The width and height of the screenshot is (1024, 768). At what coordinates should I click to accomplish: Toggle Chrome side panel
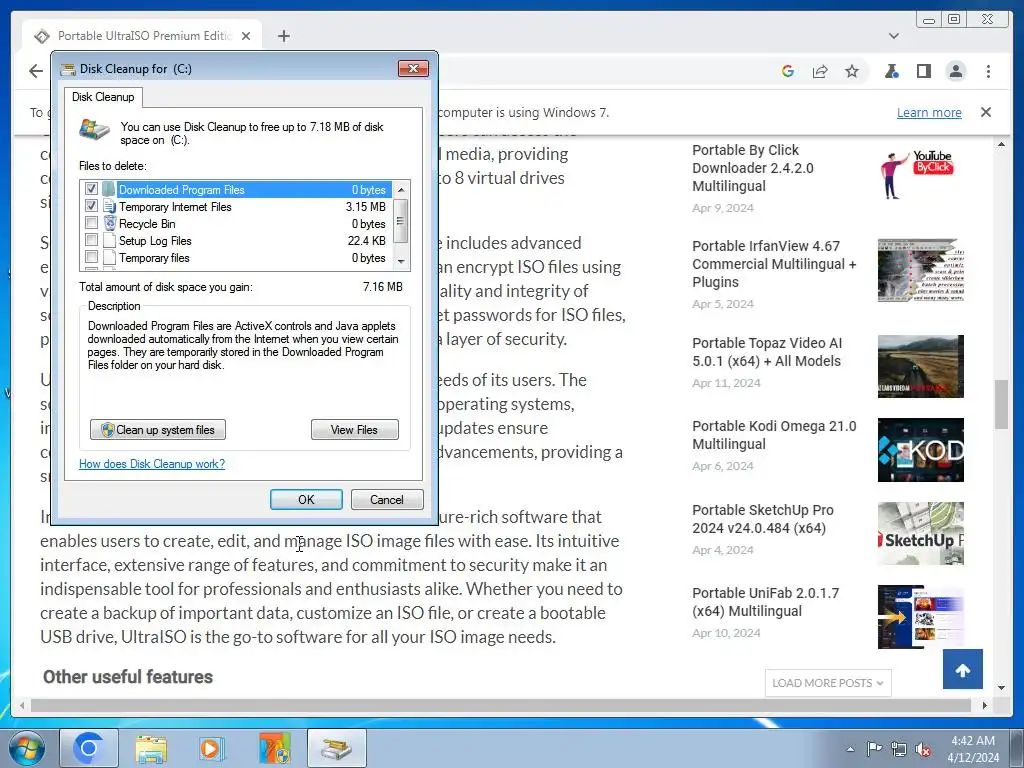(923, 71)
